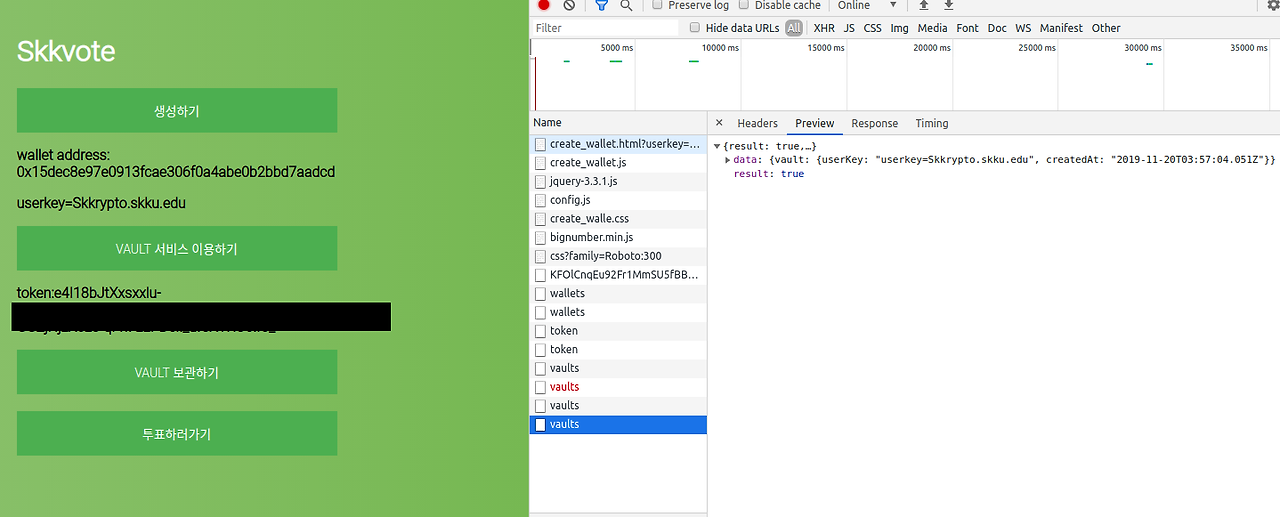The image size is (1280, 517).
Task: Enable Preserve log checkbox
Action: (x=657, y=5)
